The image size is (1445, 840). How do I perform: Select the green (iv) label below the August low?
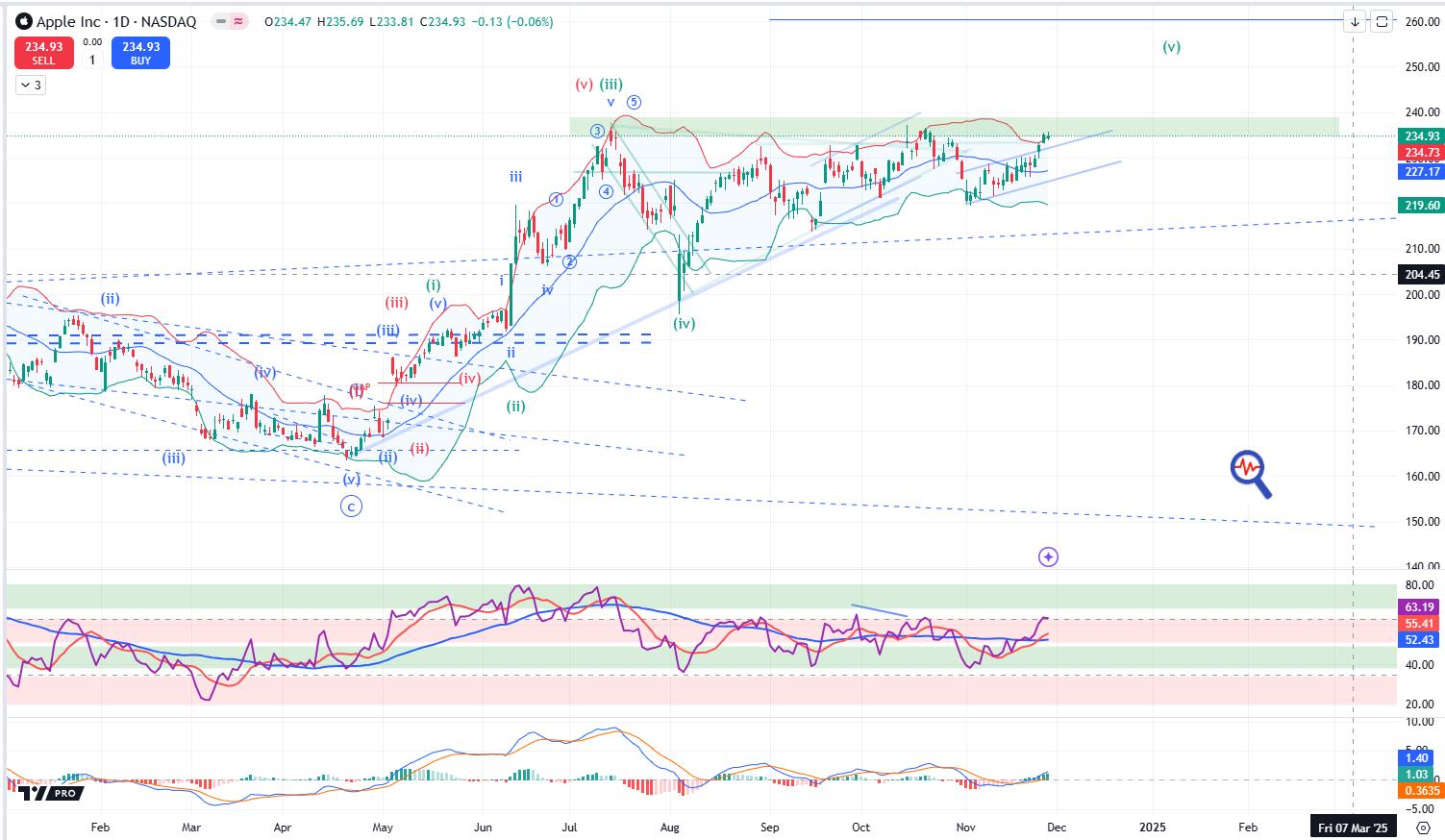[x=684, y=324]
